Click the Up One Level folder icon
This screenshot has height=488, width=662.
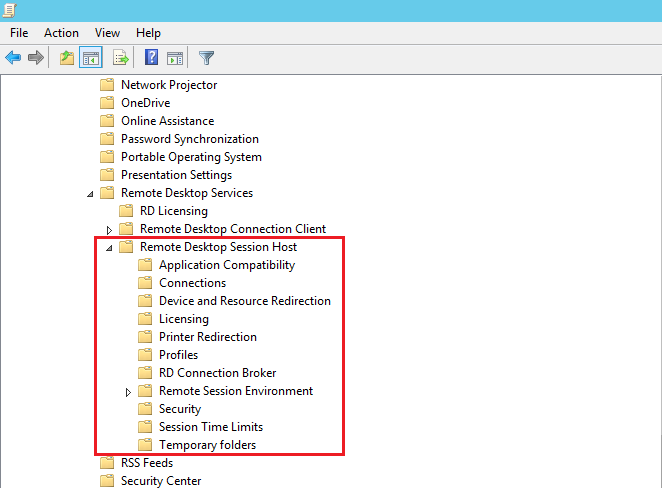click(x=67, y=58)
